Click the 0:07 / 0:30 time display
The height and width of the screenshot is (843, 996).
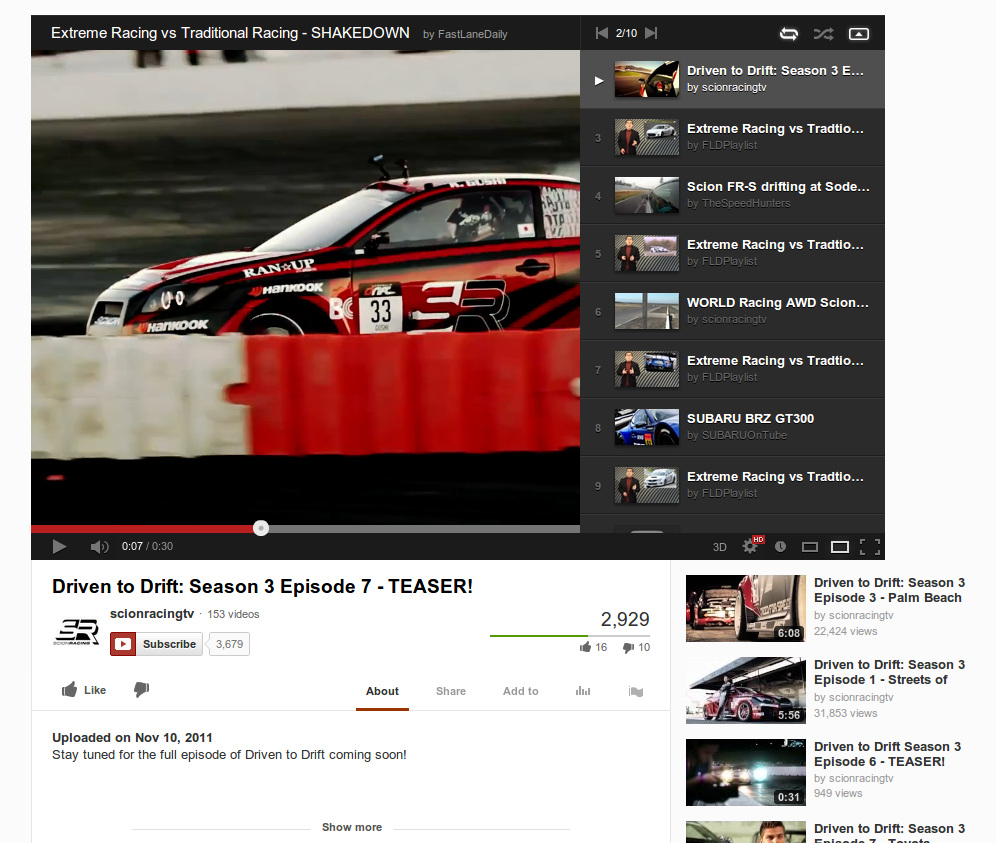147,546
